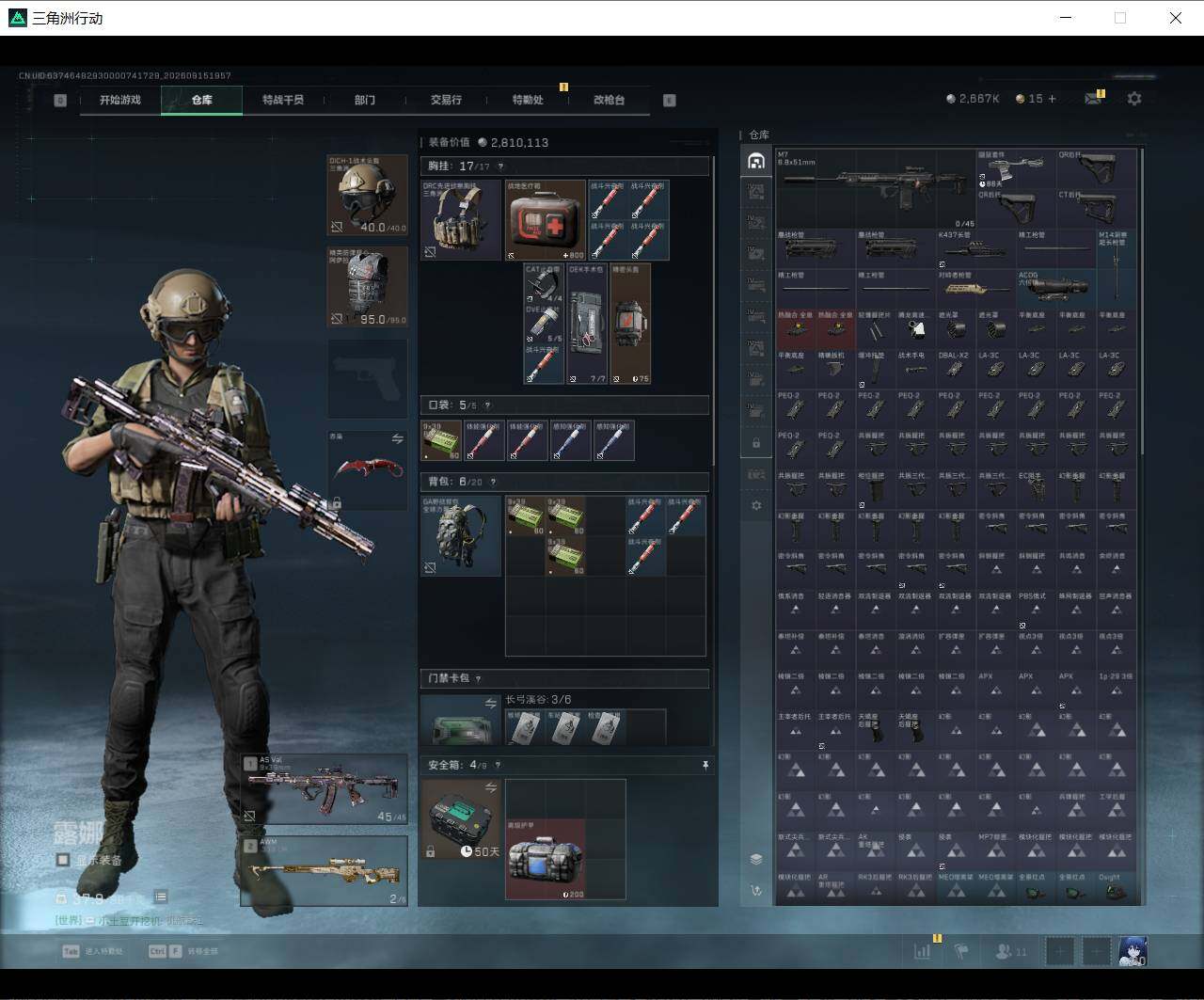Click the stack layers icon in stash sidebar

(756, 859)
